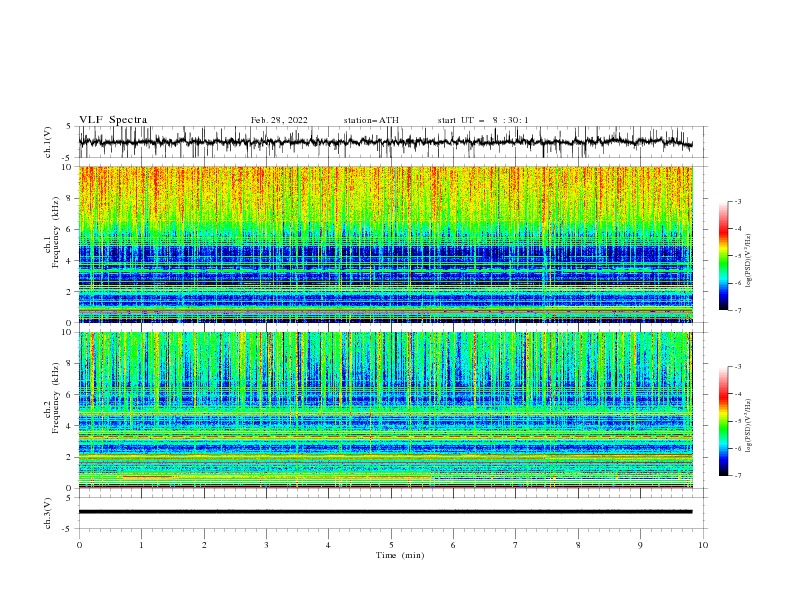Click the ch.1 voltage waveform trace

[385, 142]
